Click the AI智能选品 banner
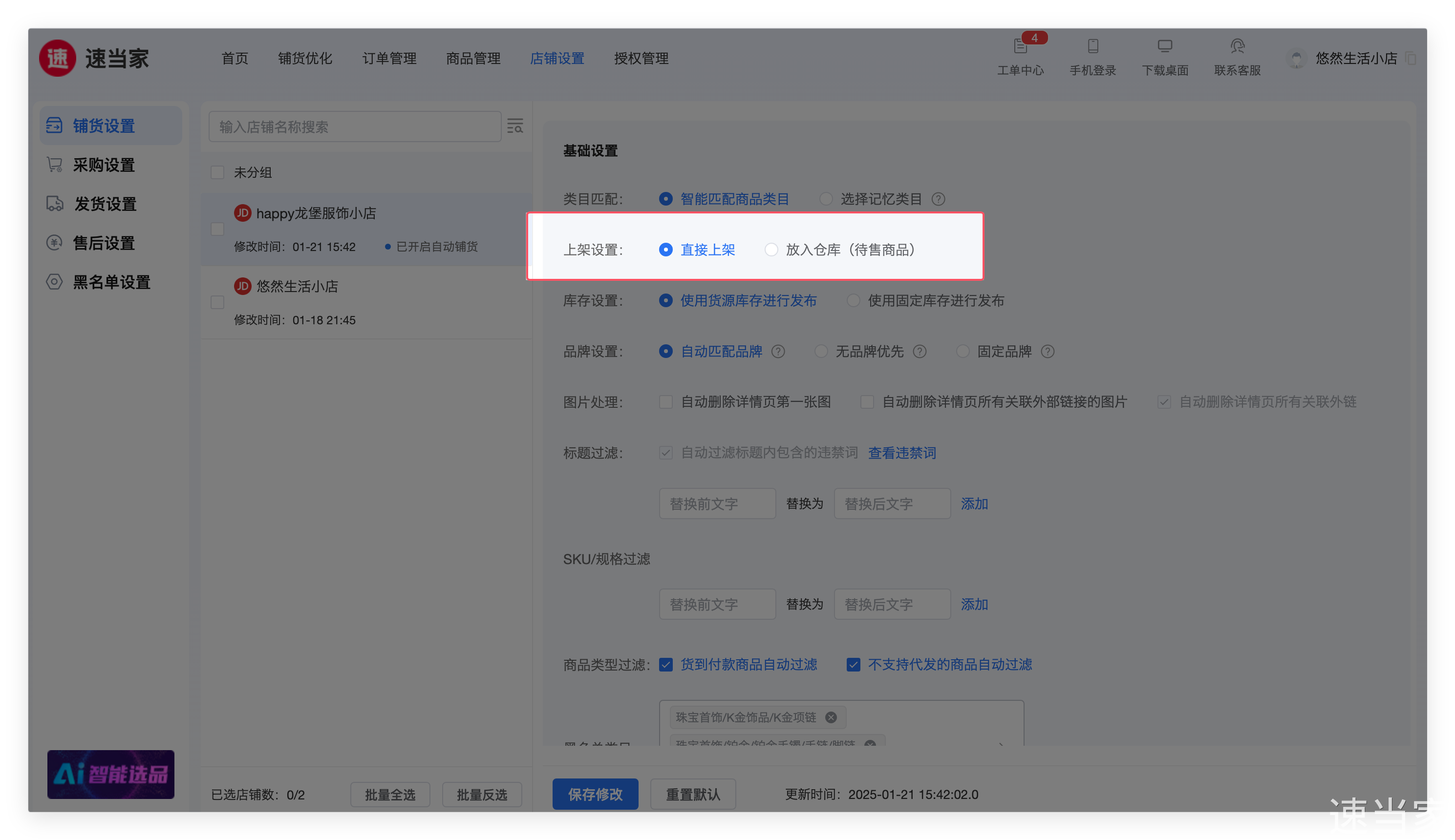The width and height of the screenshot is (1455, 840). (111, 774)
